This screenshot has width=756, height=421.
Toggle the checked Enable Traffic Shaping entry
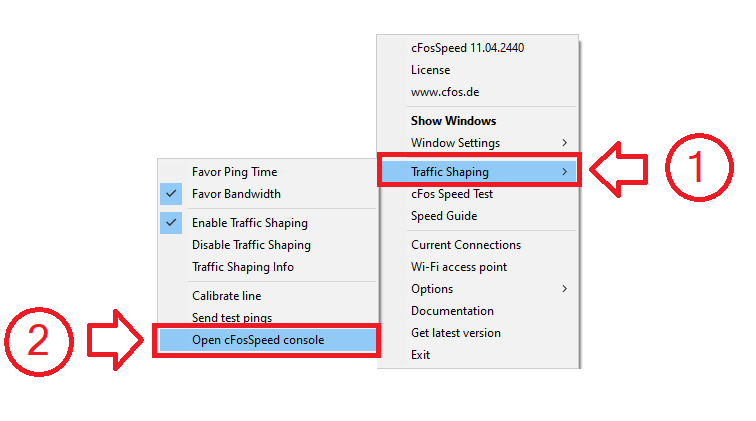(x=249, y=223)
